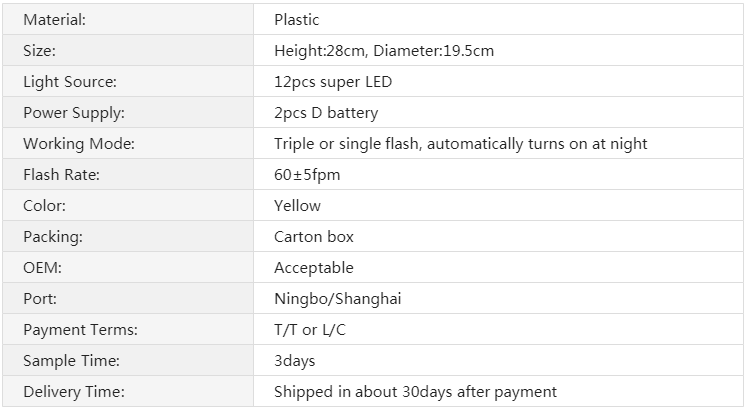Viewport: 746px width, 409px height.
Task: Select the Height:28cm, Diameter:19.5cm text
Action: click(x=384, y=51)
